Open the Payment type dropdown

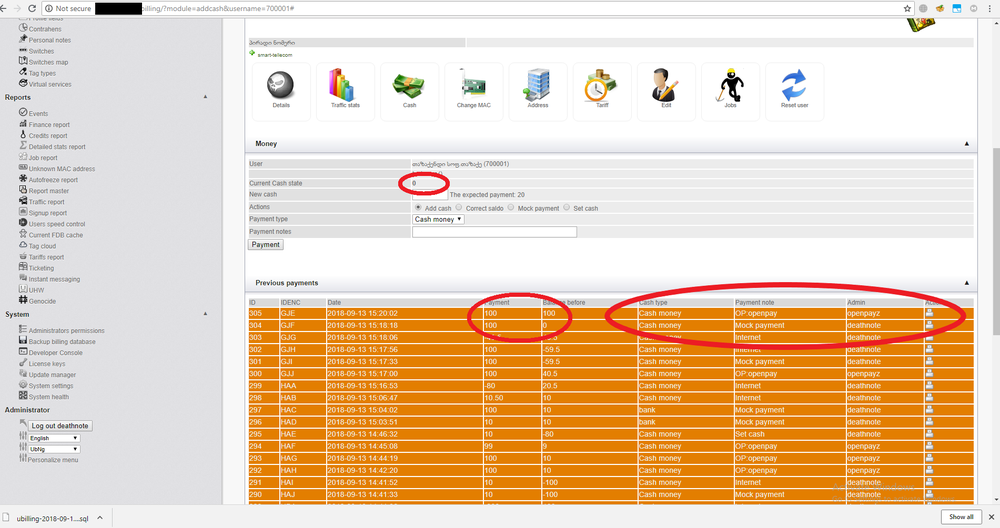coord(439,219)
